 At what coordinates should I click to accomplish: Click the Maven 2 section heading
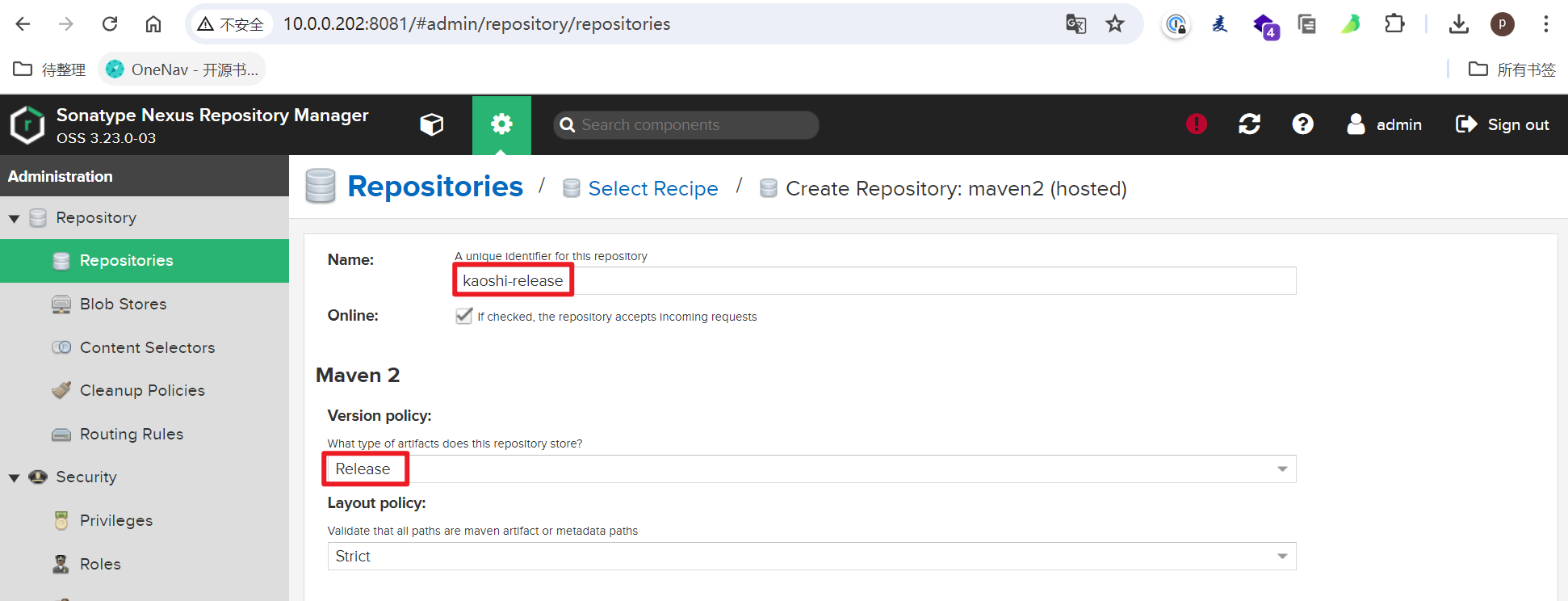click(358, 376)
